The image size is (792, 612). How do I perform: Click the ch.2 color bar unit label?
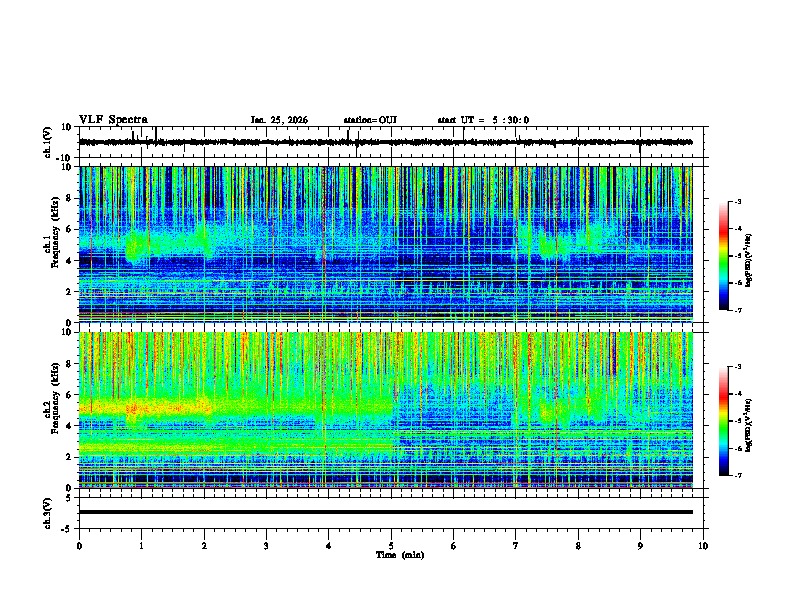[749, 426]
